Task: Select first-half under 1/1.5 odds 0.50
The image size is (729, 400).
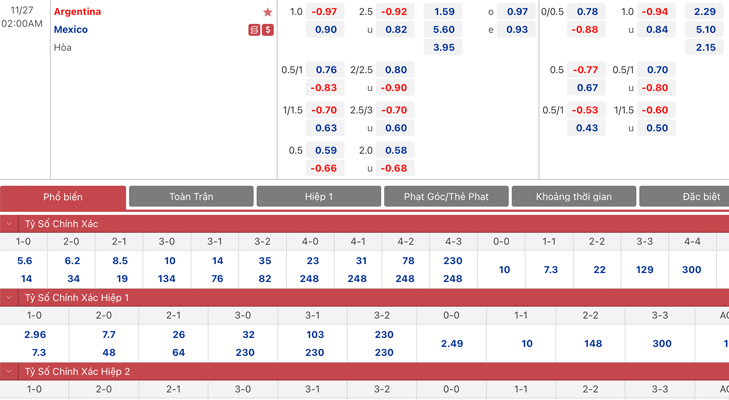Action: (656, 128)
